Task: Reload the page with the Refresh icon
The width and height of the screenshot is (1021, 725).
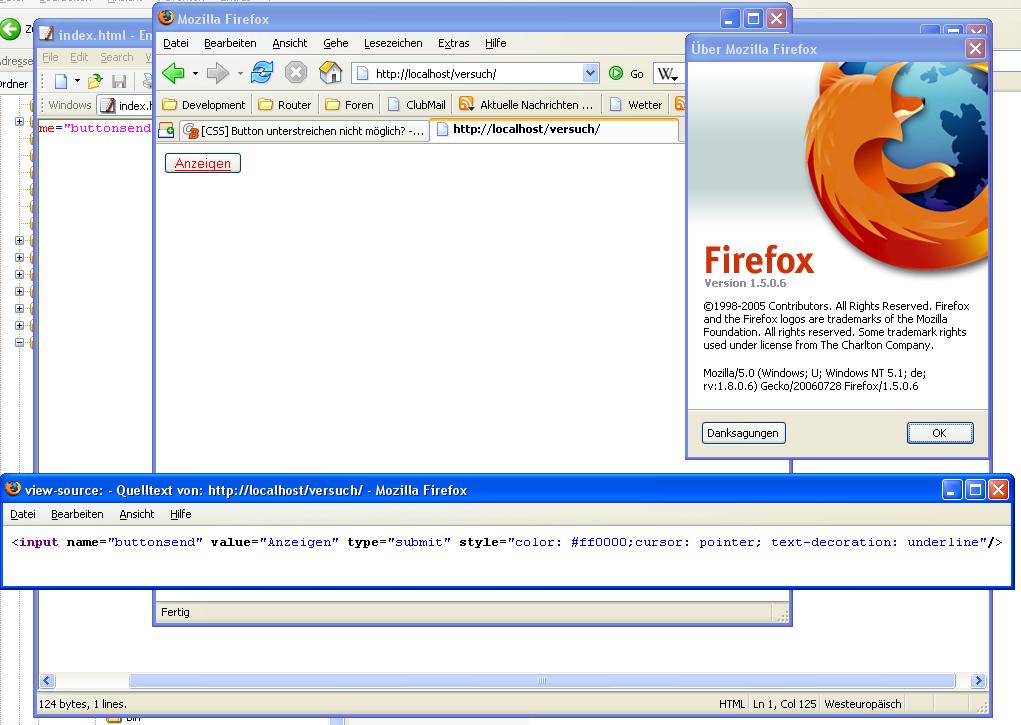Action: (262, 72)
